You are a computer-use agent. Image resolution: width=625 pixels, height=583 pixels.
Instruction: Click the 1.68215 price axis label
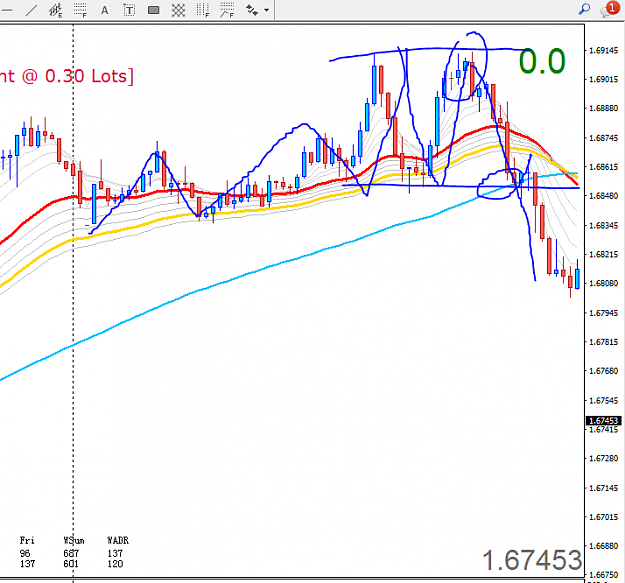click(603, 254)
